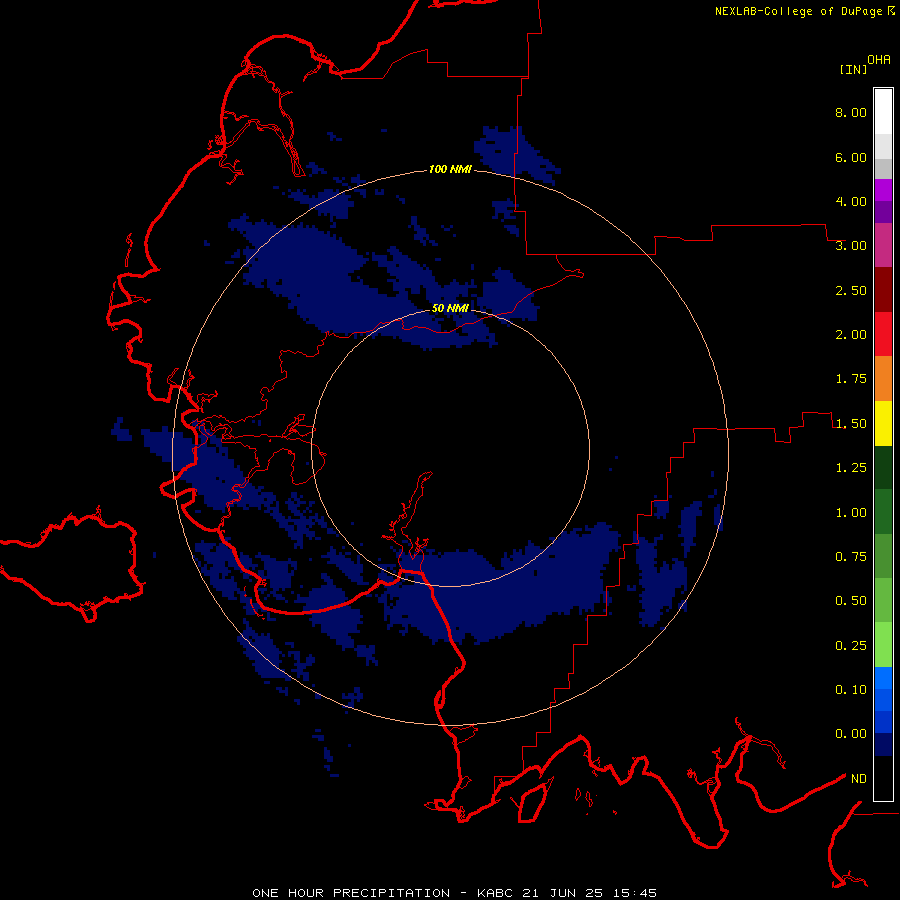Select the yellow legend swatch
Image resolution: width=900 pixels, height=900 pixels.
(x=883, y=423)
